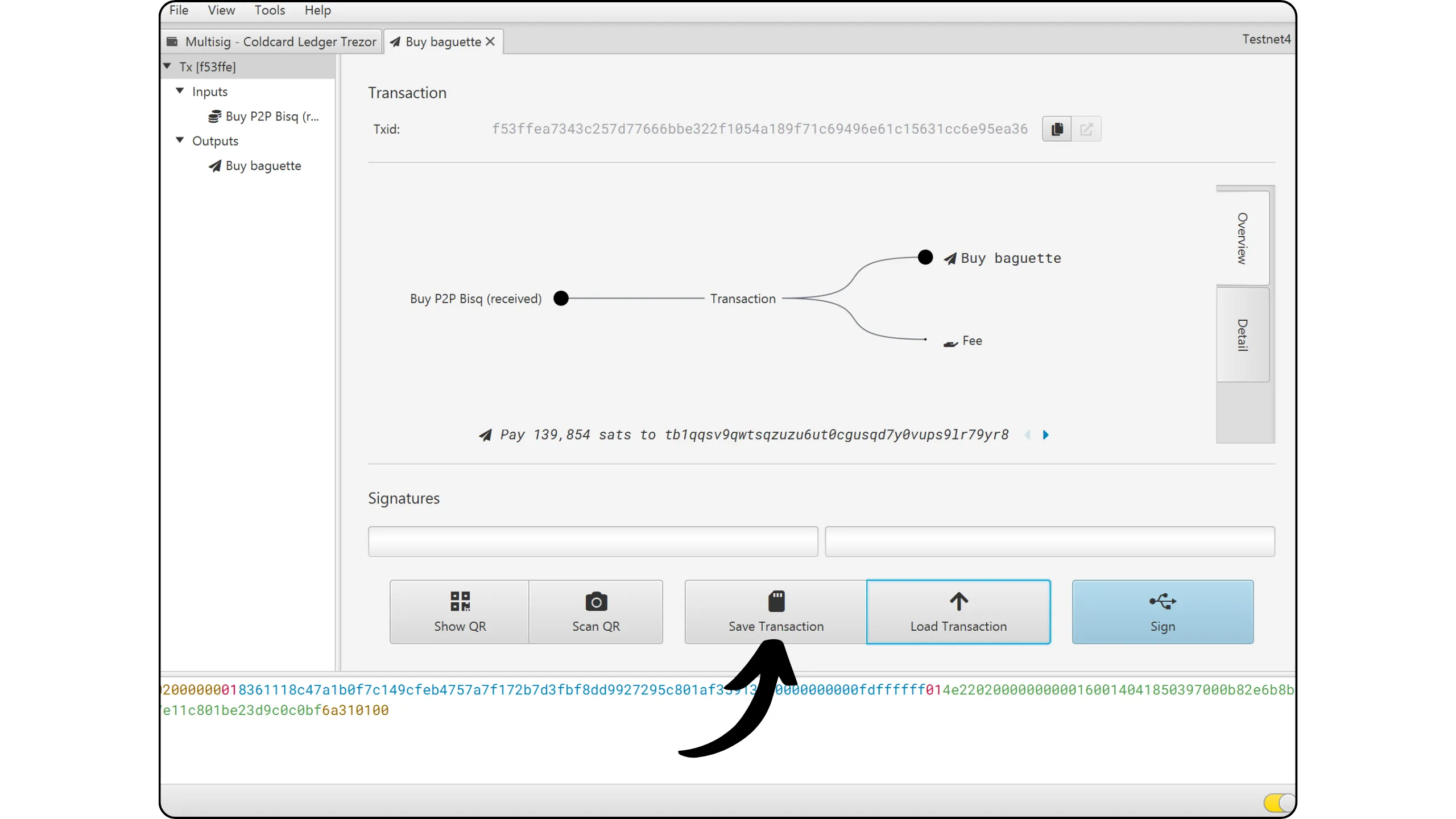
Task: Select Buy baguette output in tree
Action: tap(263, 166)
